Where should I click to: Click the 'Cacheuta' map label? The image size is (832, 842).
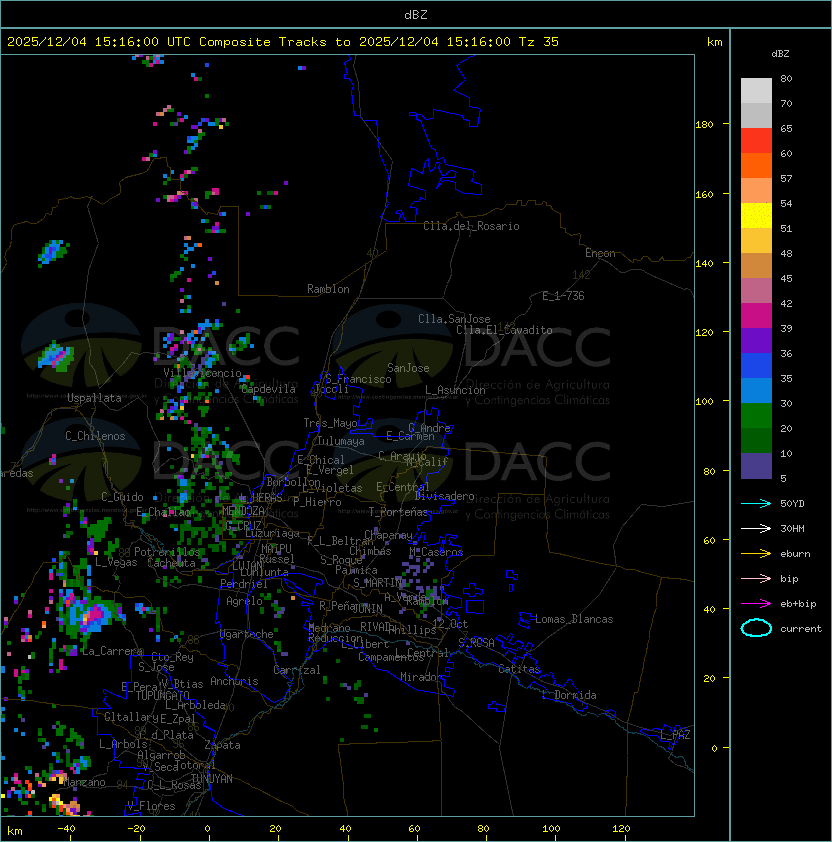pos(171,563)
